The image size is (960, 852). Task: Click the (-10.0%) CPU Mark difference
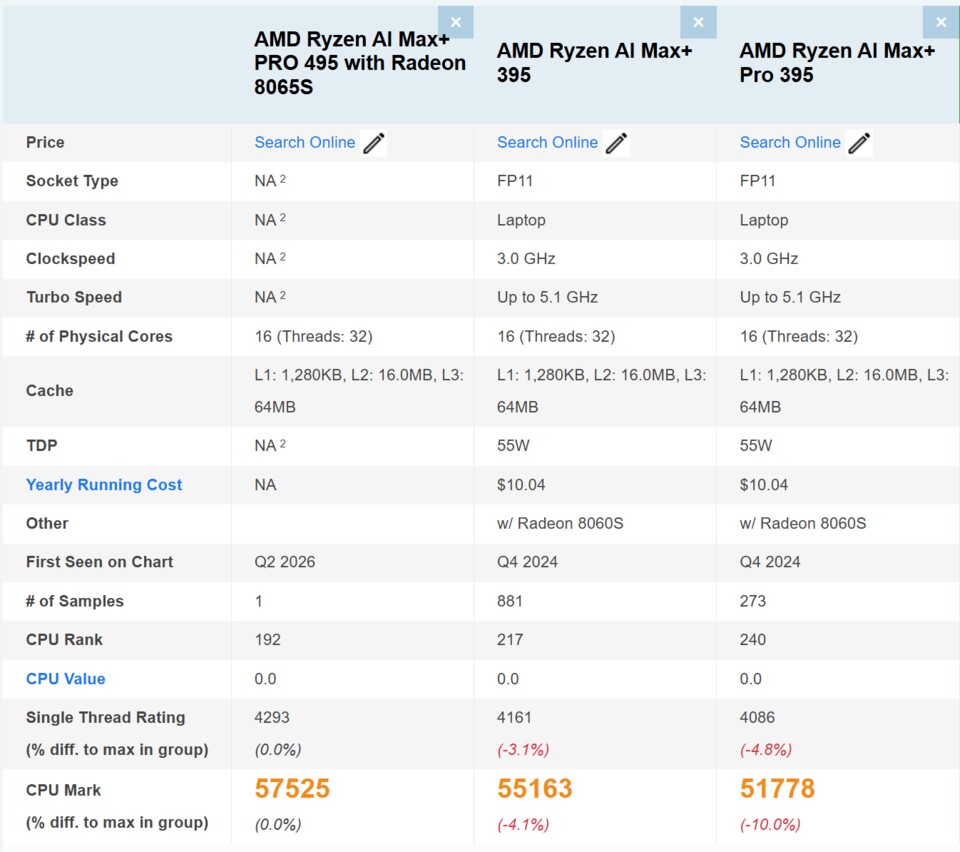pos(770,824)
